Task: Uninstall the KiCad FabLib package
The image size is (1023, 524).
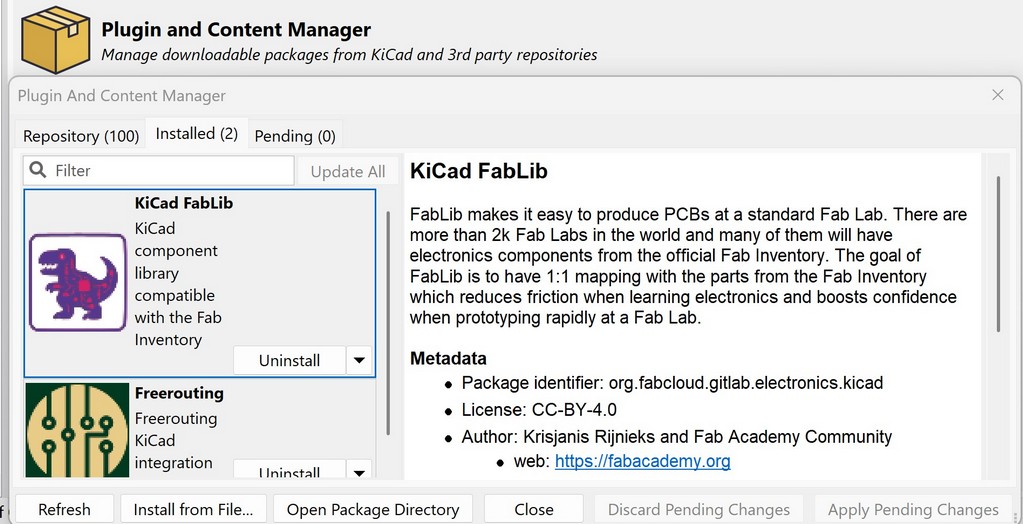Action: click(289, 360)
